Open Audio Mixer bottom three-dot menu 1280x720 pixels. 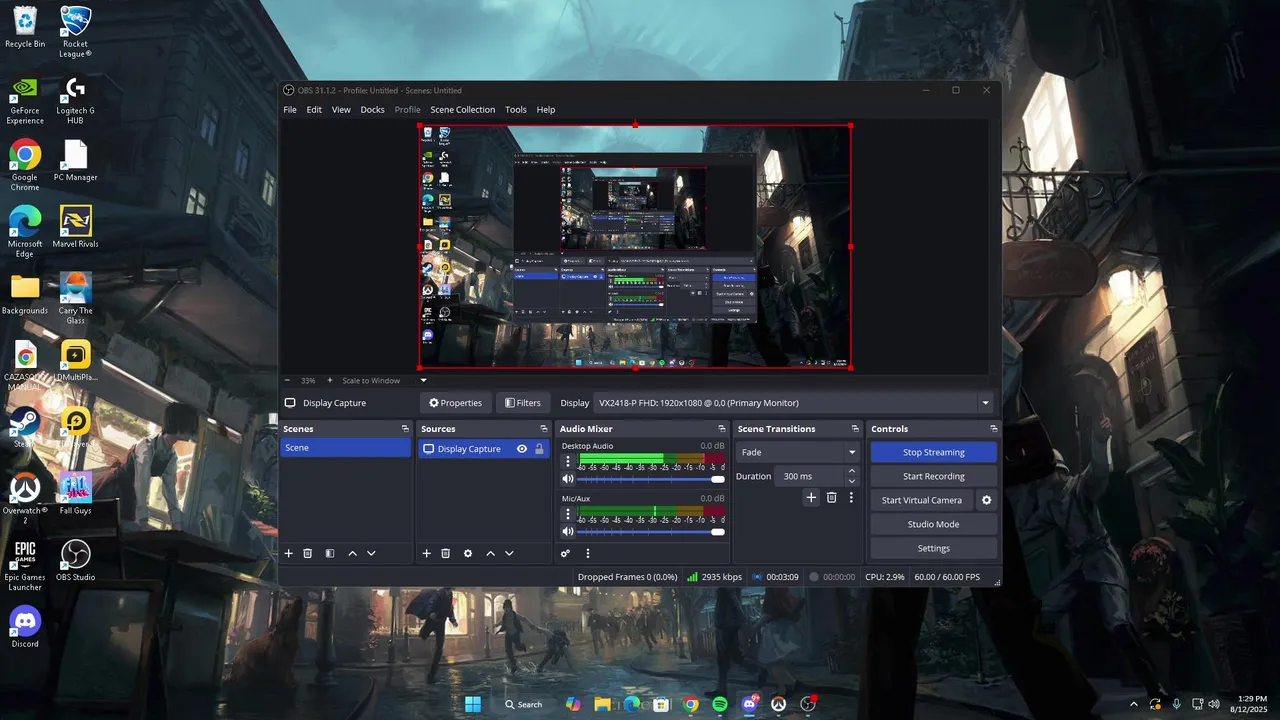588,553
